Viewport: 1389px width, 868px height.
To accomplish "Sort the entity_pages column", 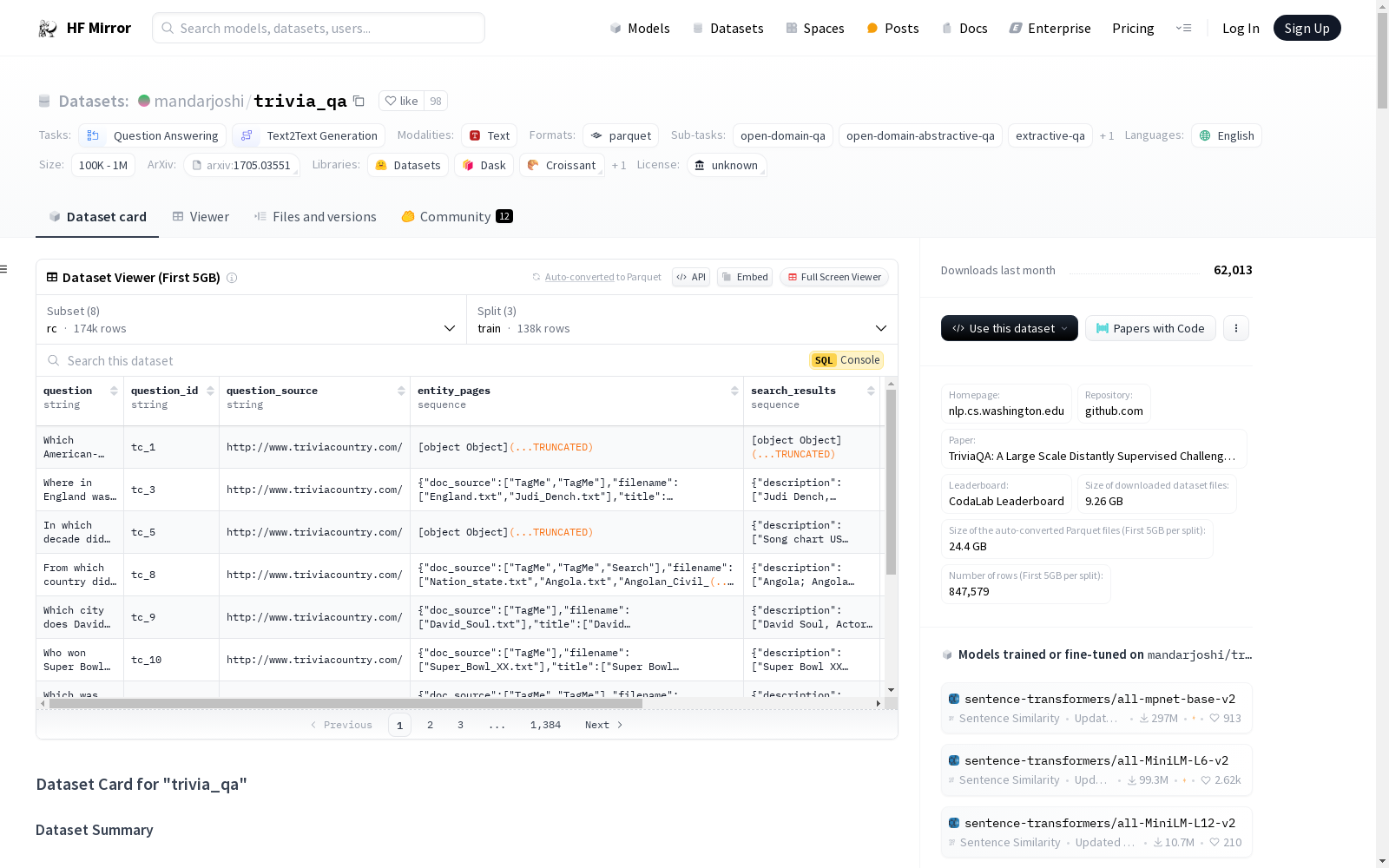I will click(734, 391).
